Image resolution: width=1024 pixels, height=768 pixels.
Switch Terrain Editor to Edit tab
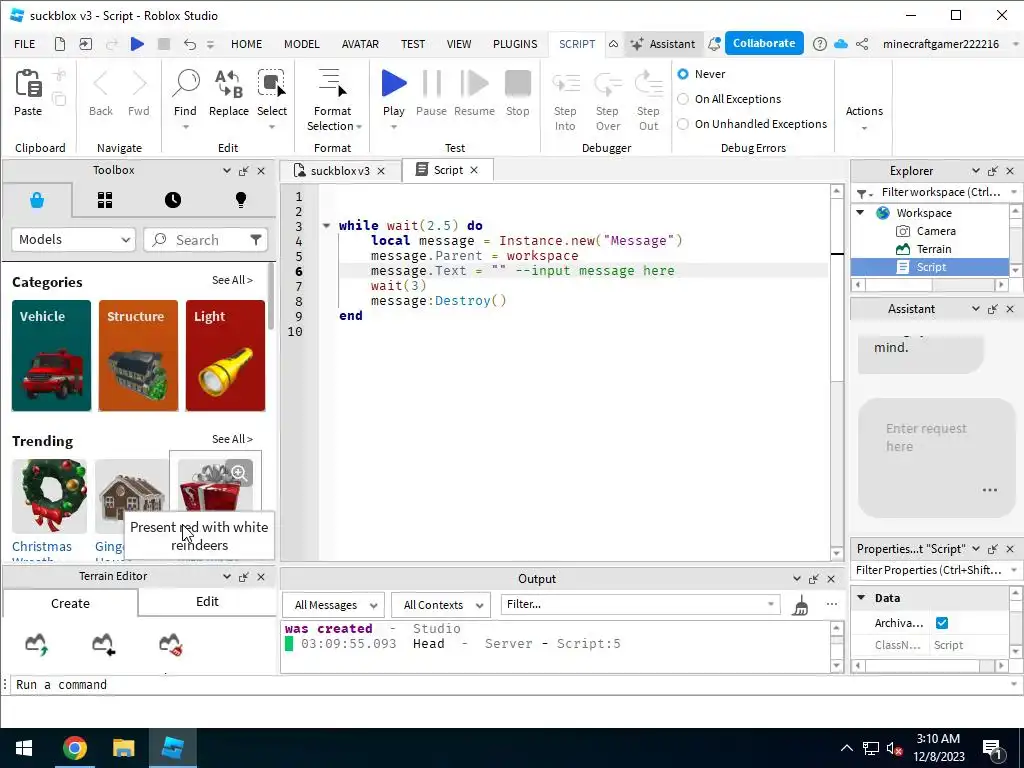207,601
